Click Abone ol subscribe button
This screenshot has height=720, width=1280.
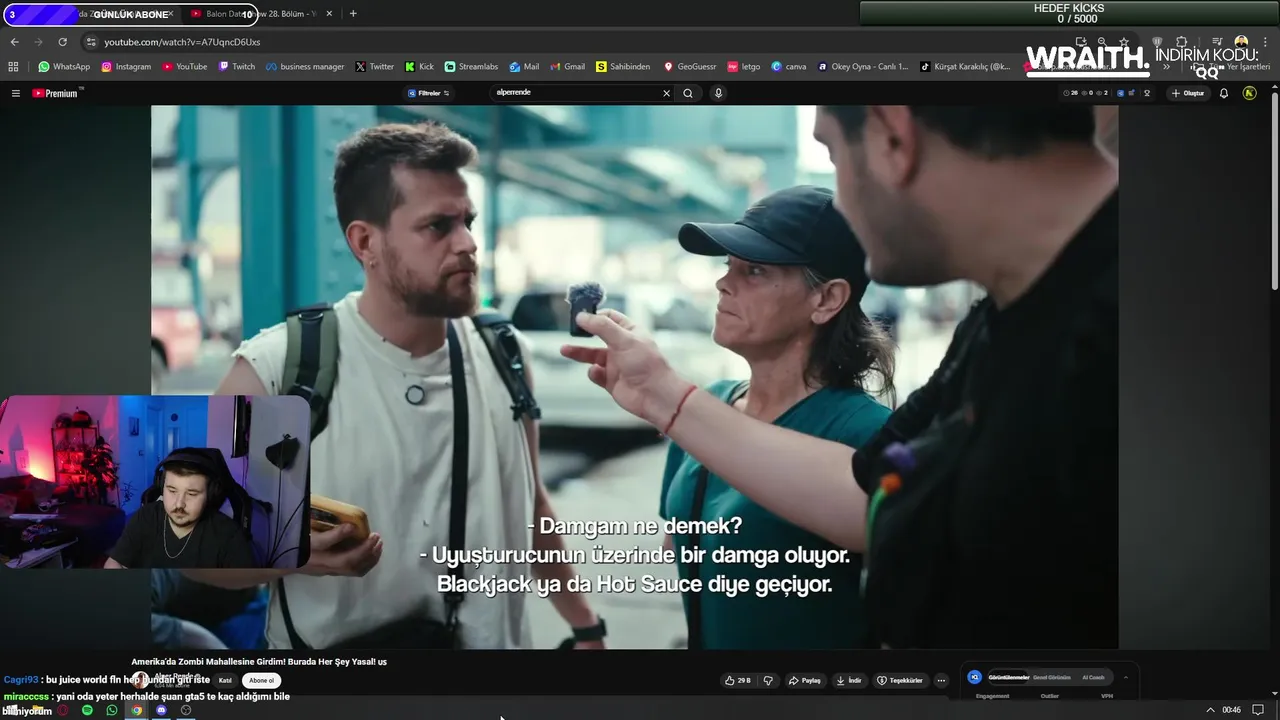pos(261,680)
